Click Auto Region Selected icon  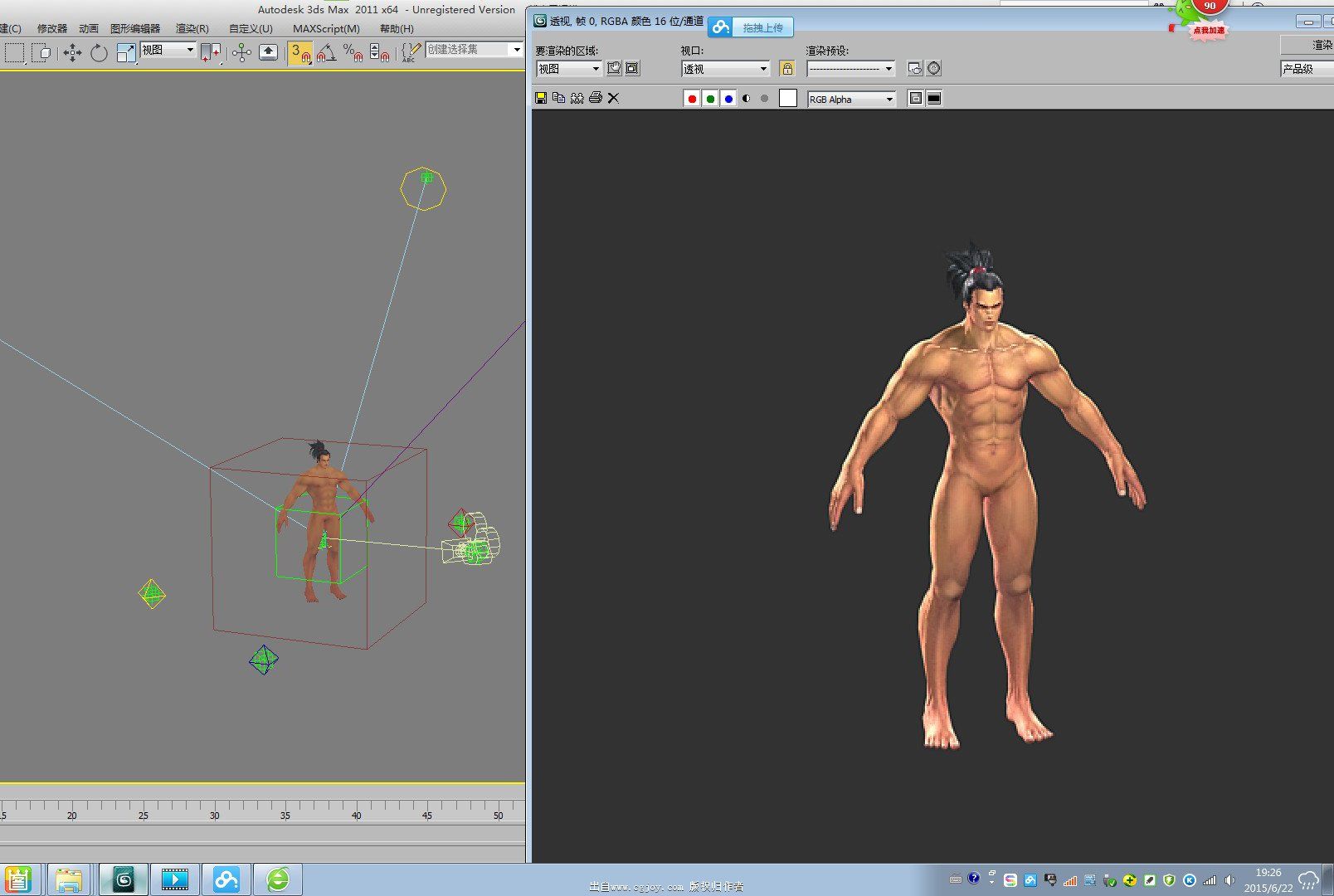632,68
